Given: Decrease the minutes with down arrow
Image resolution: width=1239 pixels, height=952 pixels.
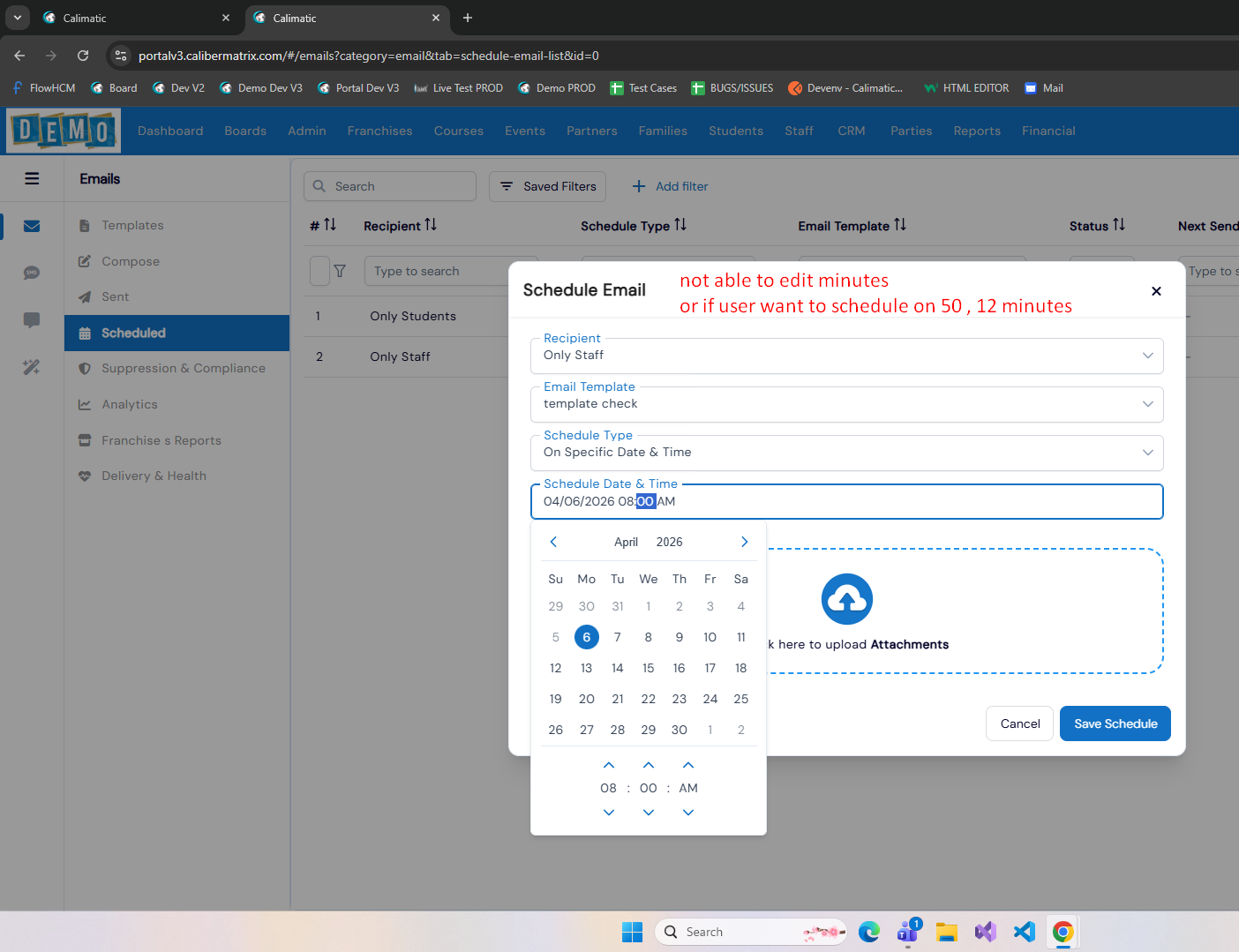Looking at the screenshot, I should point(649,813).
